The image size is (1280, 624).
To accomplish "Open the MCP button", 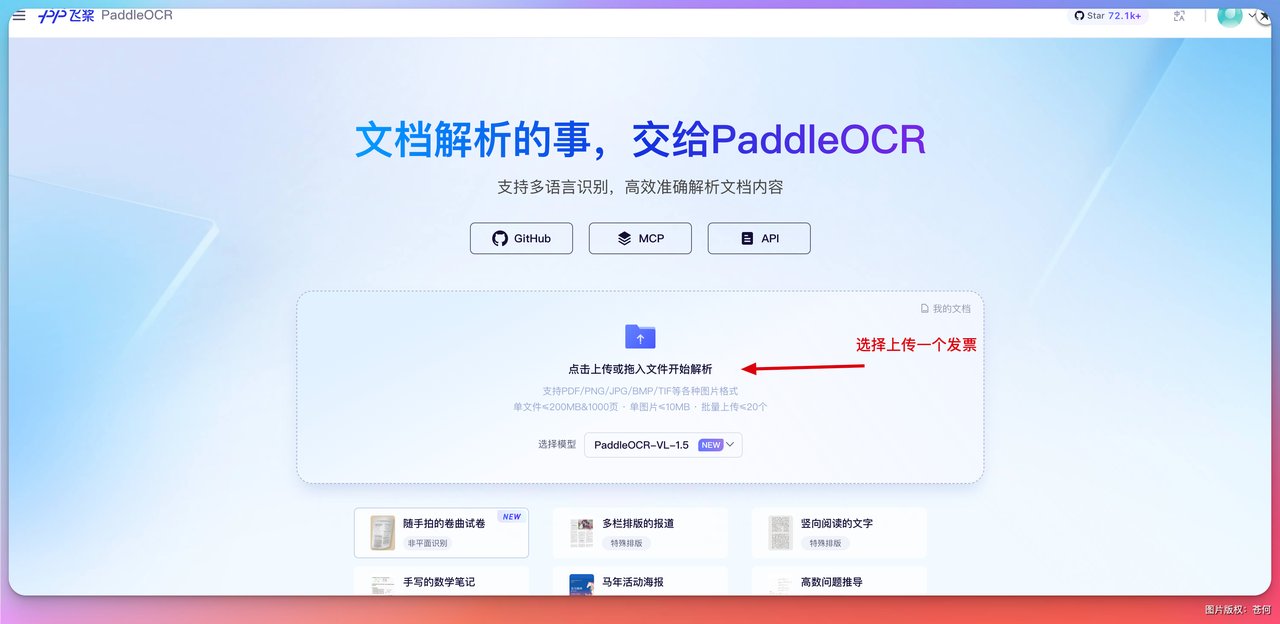I will (x=640, y=238).
